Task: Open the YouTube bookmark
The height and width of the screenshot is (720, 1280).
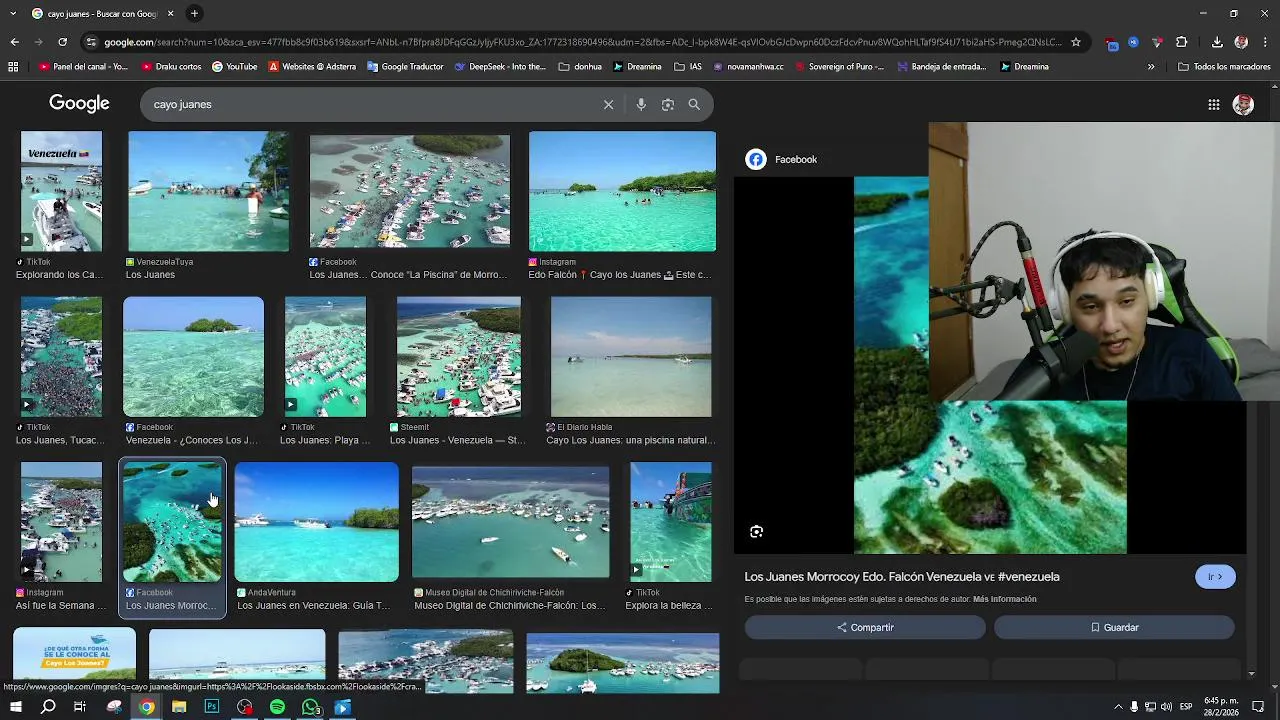Action: (x=234, y=67)
